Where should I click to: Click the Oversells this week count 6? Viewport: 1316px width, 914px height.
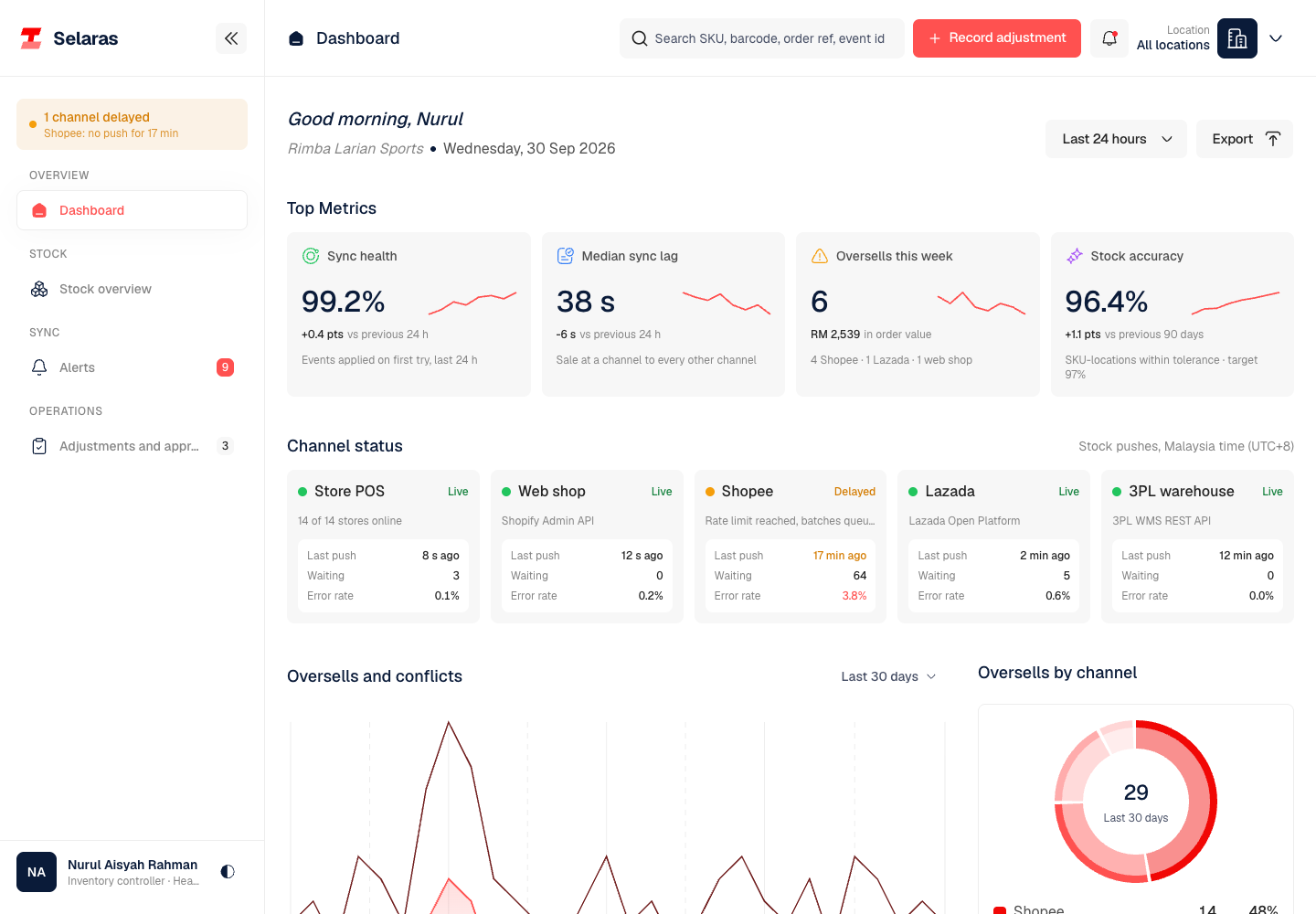[x=820, y=302]
